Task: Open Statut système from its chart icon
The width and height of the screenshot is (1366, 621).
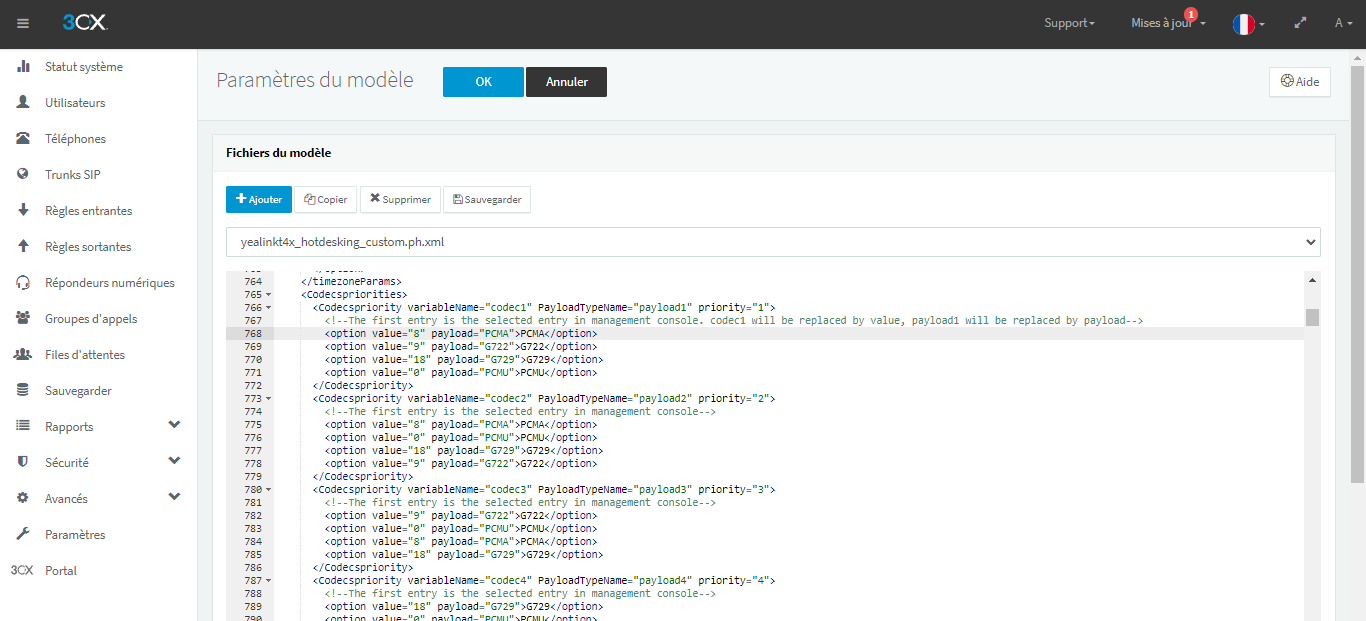Action: [23, 67]
